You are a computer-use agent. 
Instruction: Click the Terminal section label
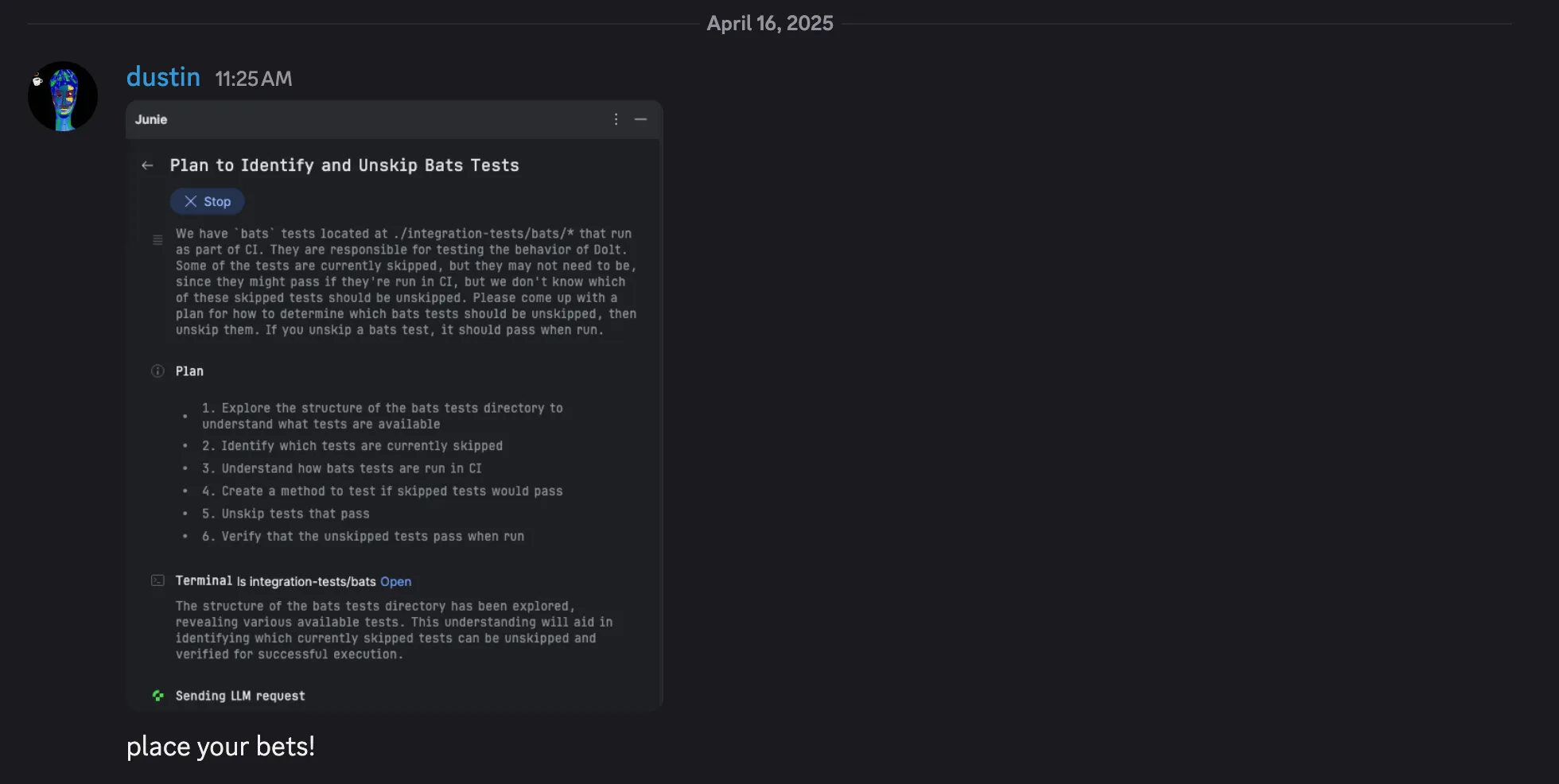coord(204,581)
